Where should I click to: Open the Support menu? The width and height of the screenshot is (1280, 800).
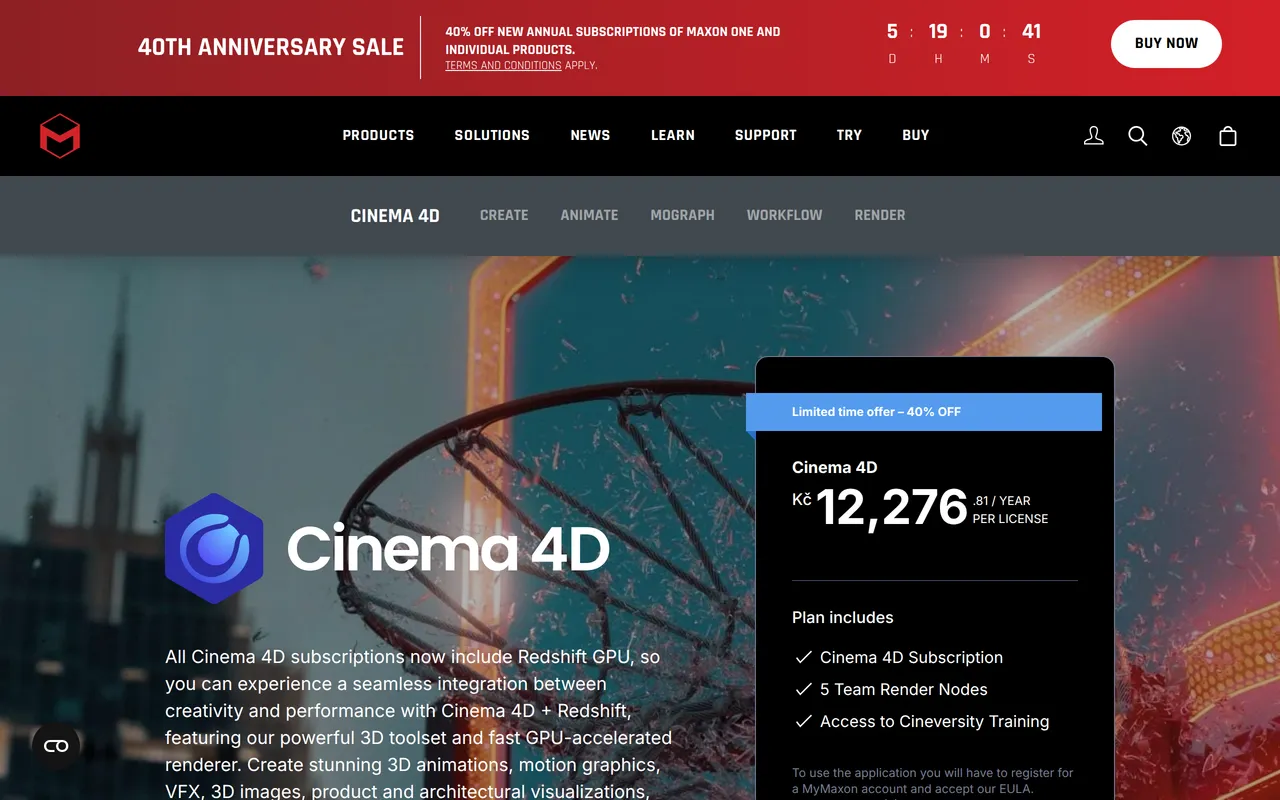point(766,135)
